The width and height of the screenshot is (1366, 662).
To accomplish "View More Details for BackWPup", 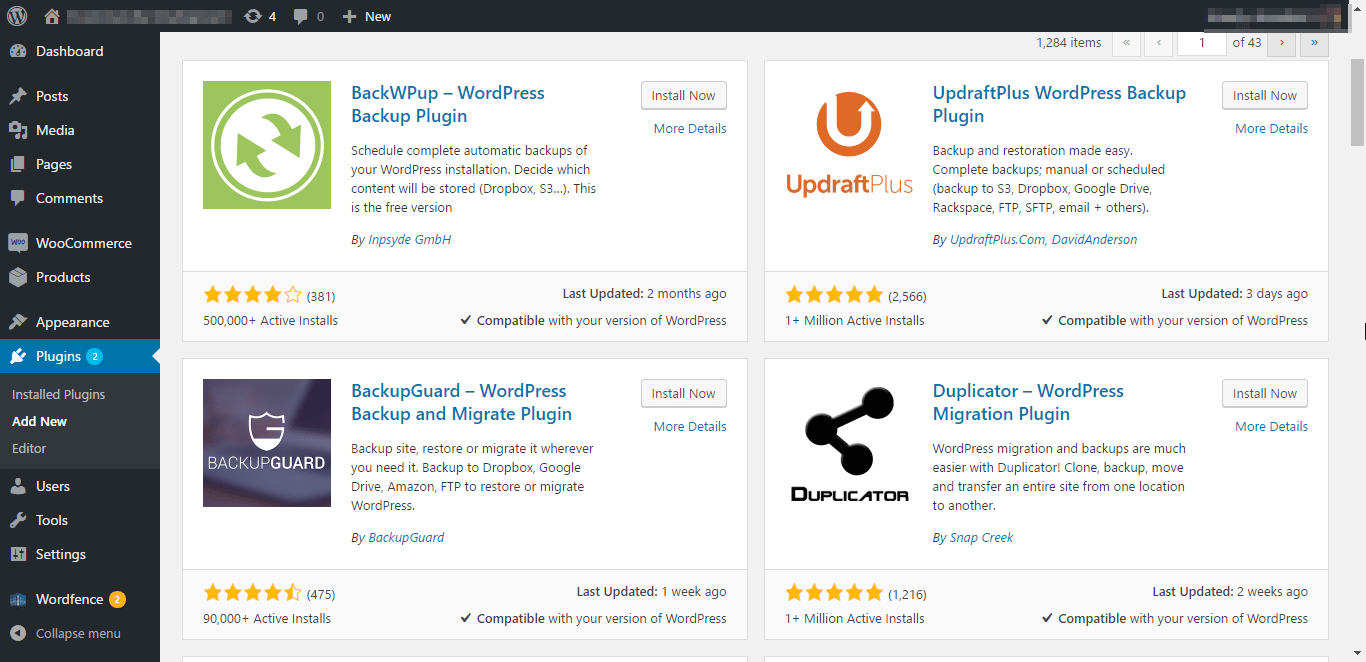I will (690, 128).
